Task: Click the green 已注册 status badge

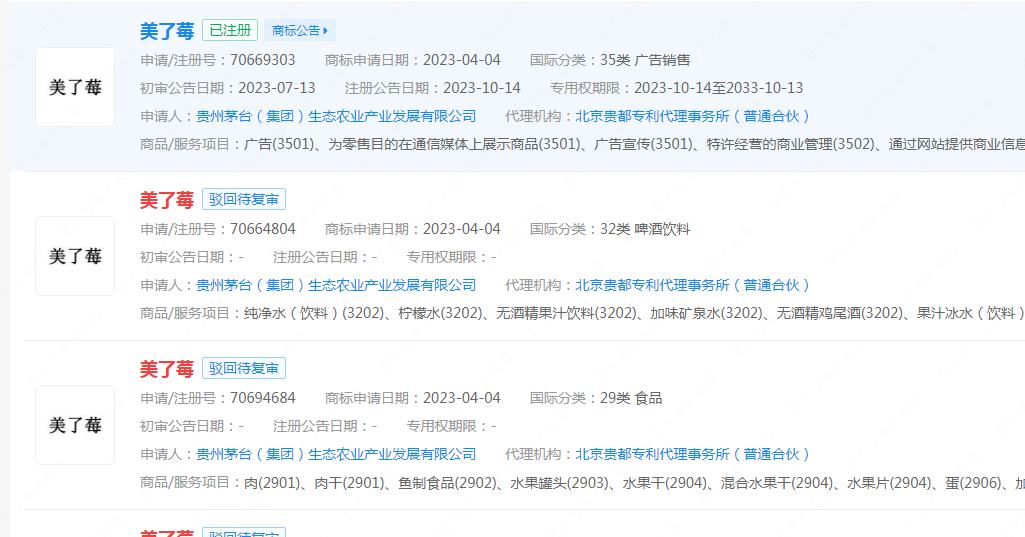Action: 230,31
